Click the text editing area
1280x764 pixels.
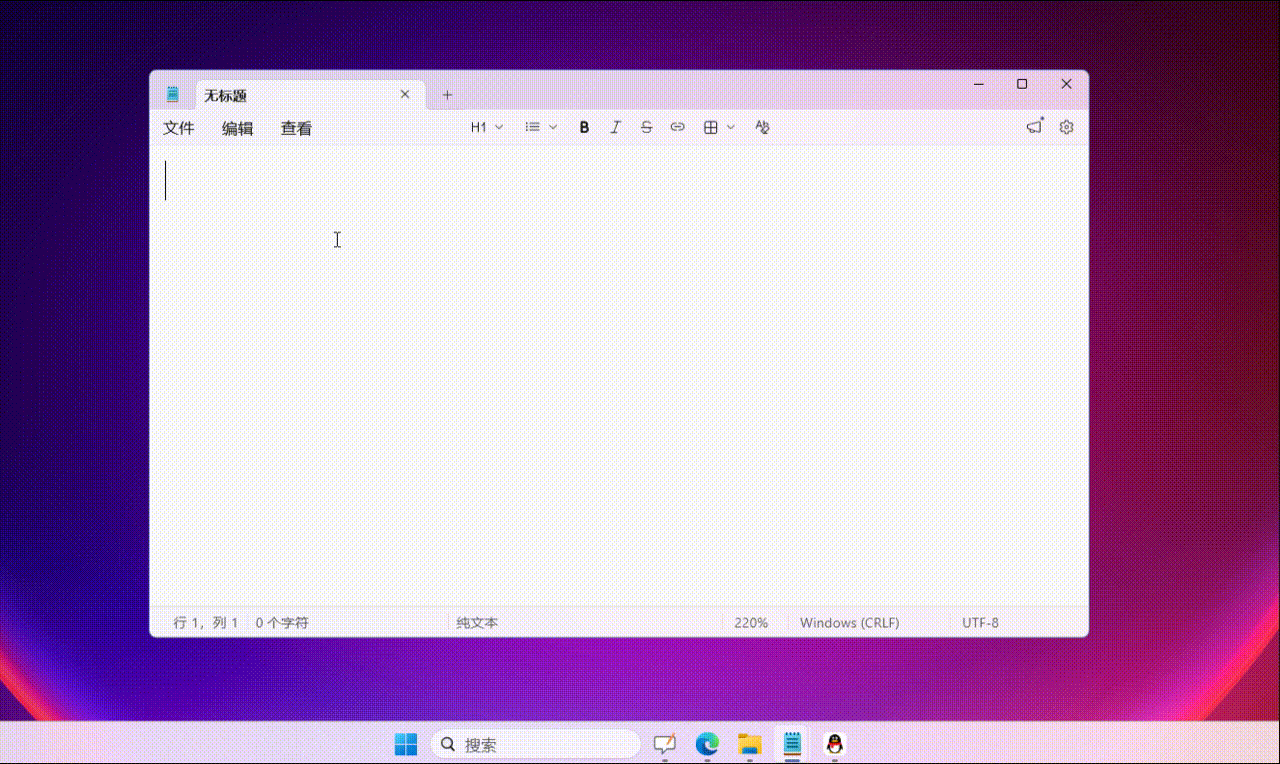tap(618, 375)
